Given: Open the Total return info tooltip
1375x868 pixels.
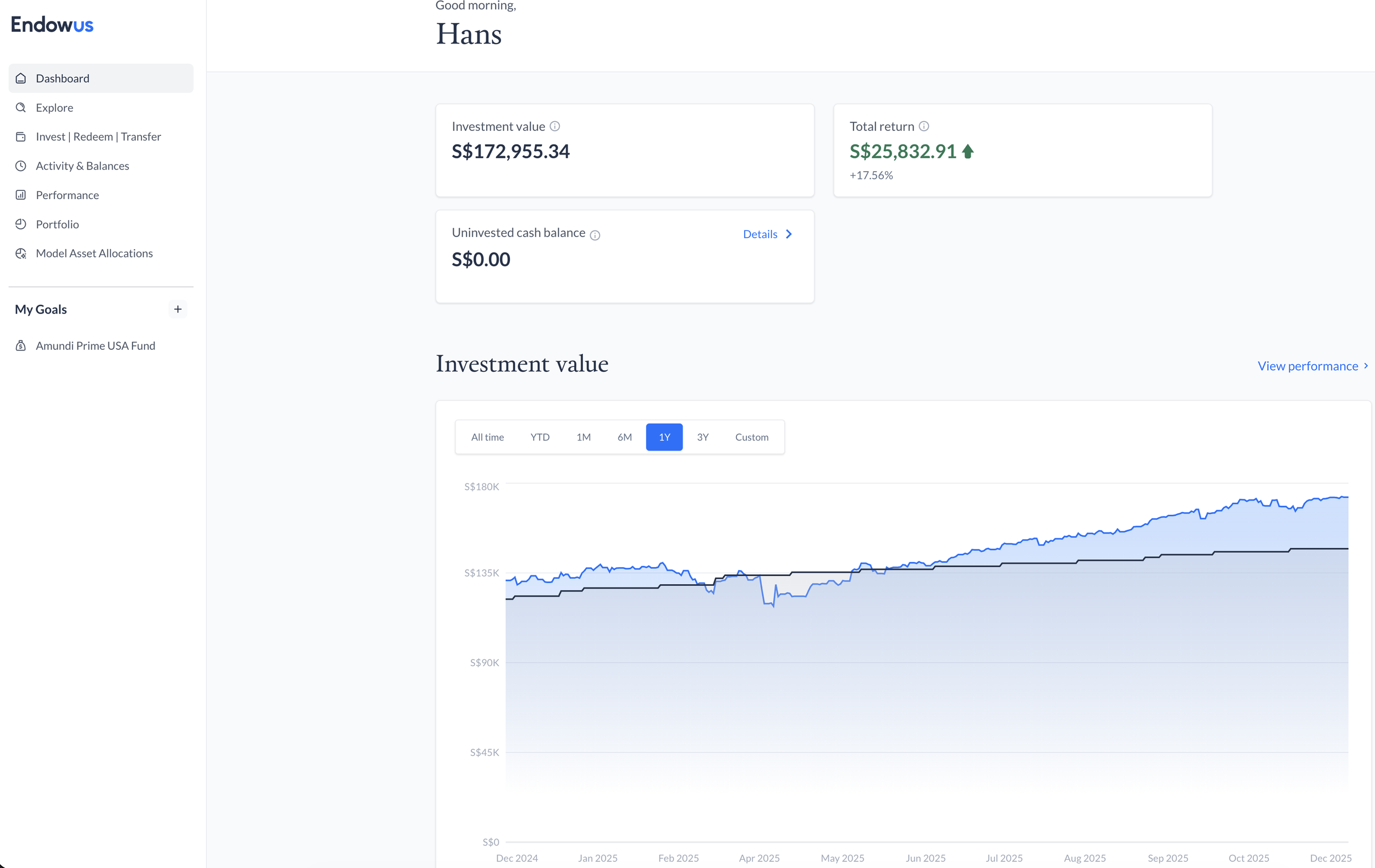Looking at the screenshot, I should [x=924, y=126].
